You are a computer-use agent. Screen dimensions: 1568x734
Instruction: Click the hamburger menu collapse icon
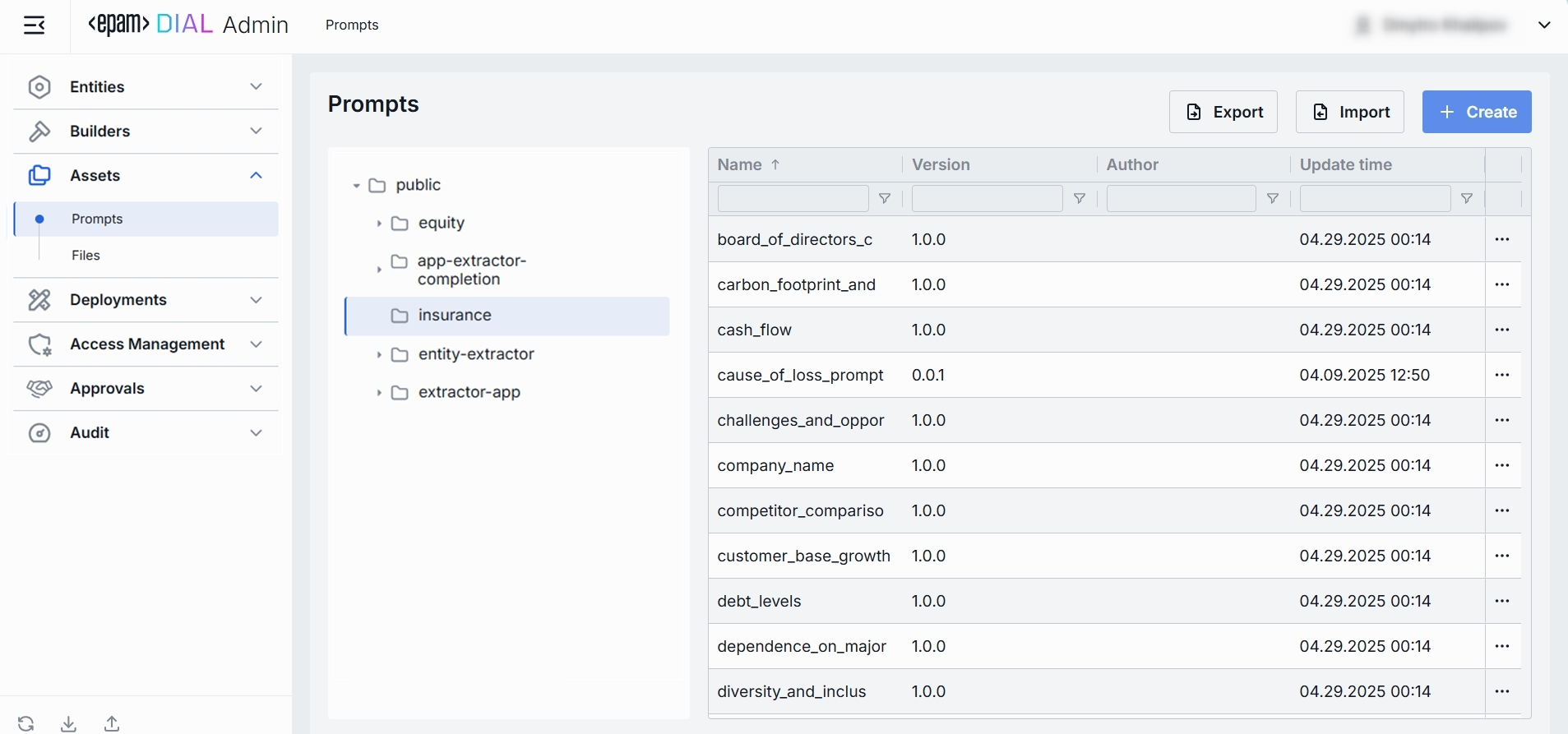[35, 25]
